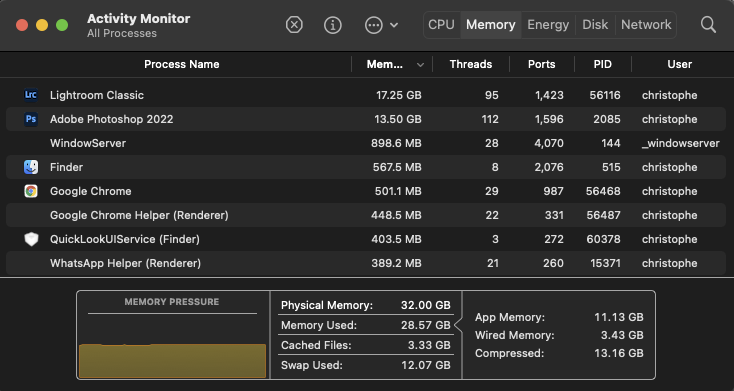Select WhatsApp Helper (Renderer) process name
The image size is (734, 391).
click(125, 263)
